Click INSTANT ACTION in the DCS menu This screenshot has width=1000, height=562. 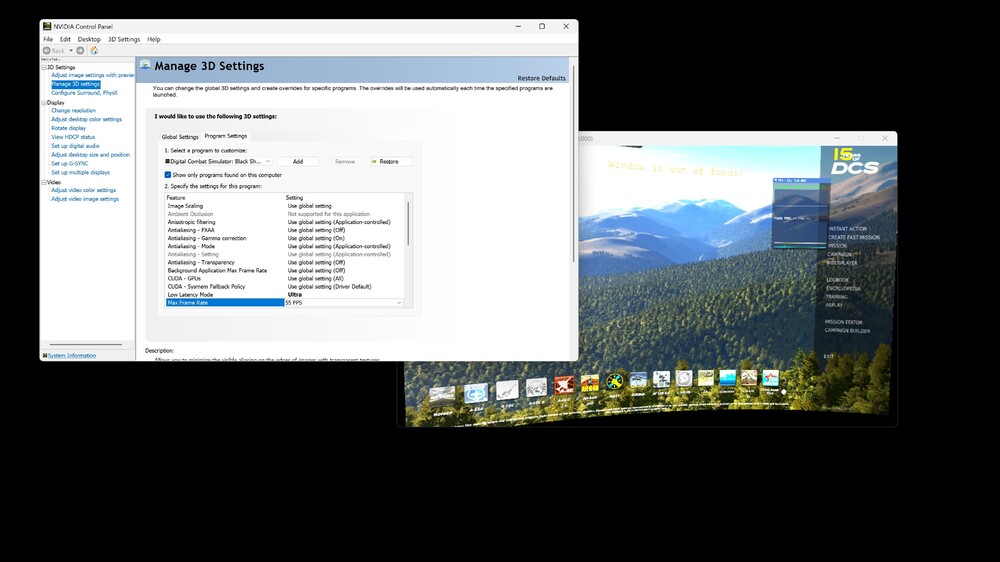(847, 228)
